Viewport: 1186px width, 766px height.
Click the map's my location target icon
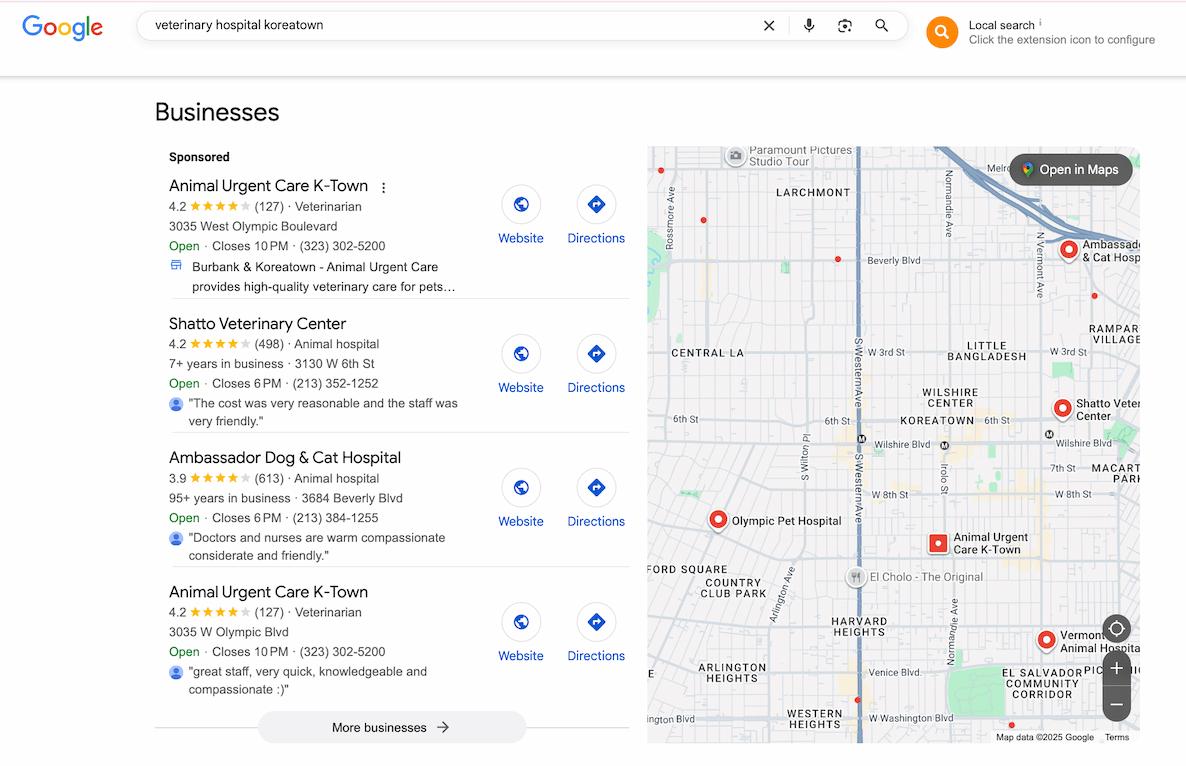coord(1116,628)
